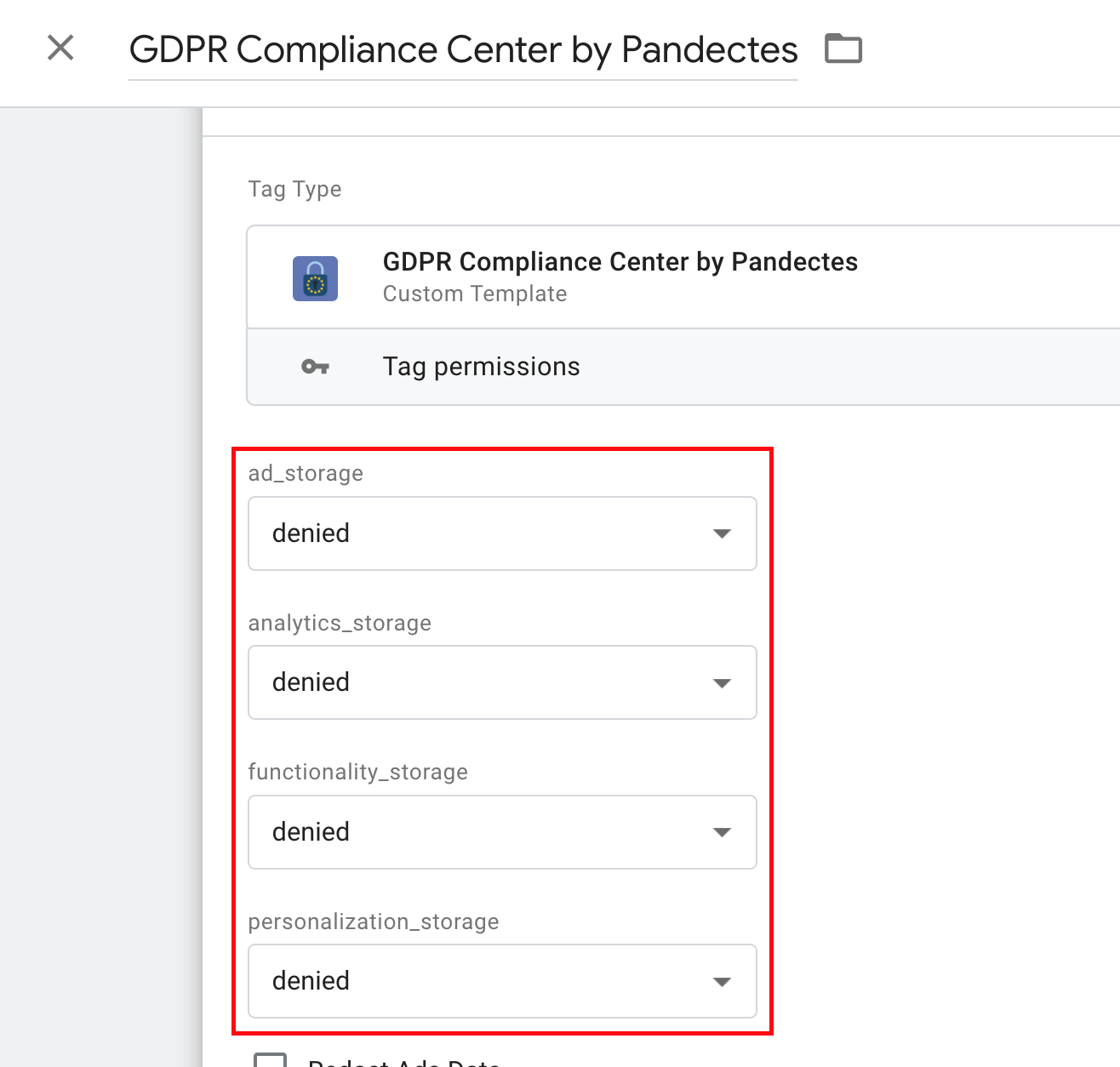Click the denied value under ad_storage

coord(311,533)
